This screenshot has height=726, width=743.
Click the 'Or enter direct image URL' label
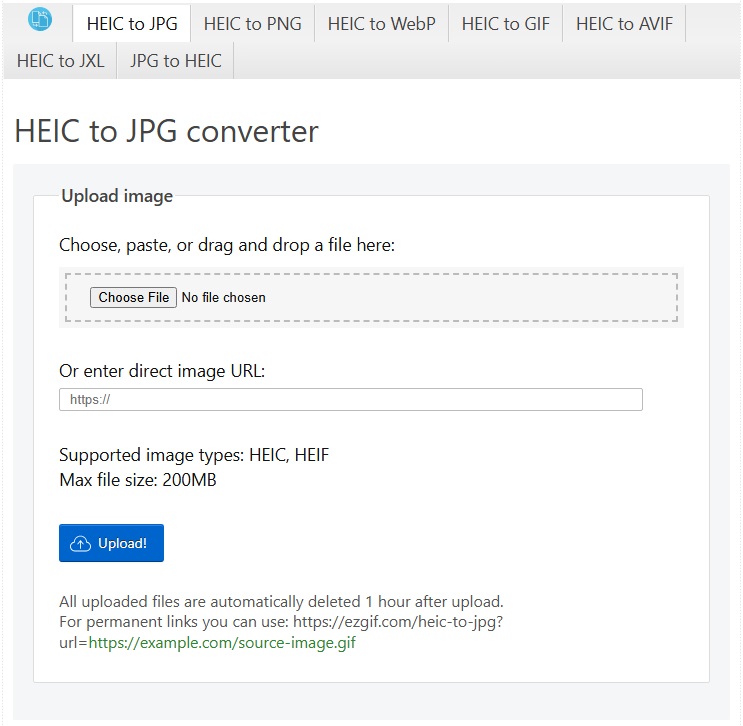(162, 371)
